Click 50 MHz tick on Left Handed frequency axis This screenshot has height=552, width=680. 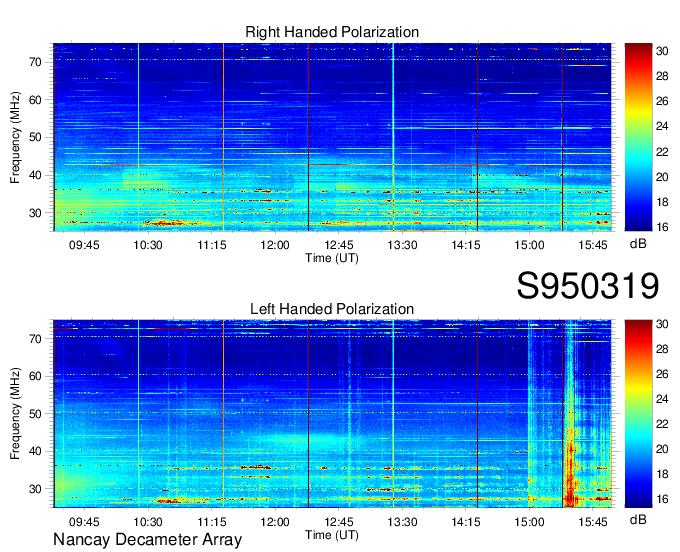point(36,414)
